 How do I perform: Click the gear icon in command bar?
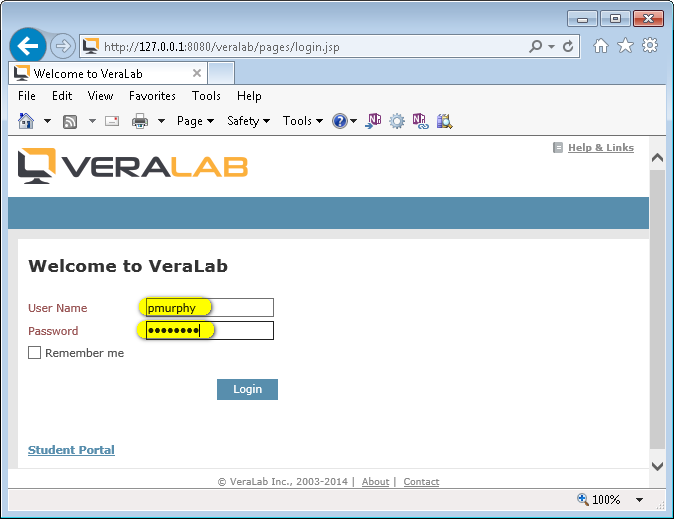(397, 121)
